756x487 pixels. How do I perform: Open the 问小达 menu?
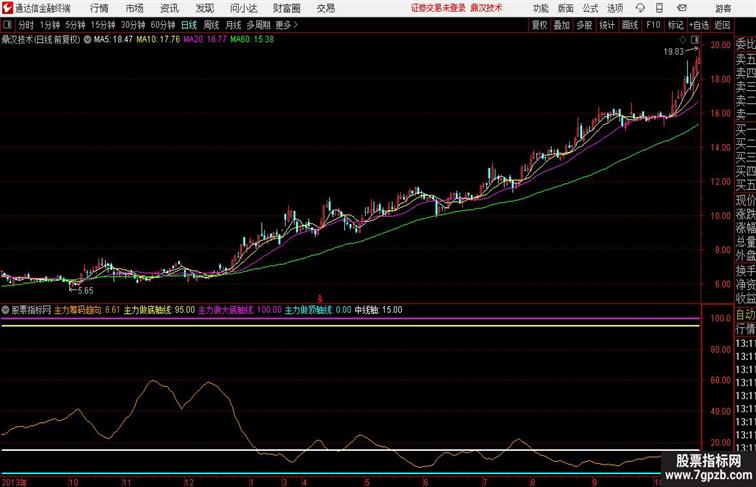(243, 8)
